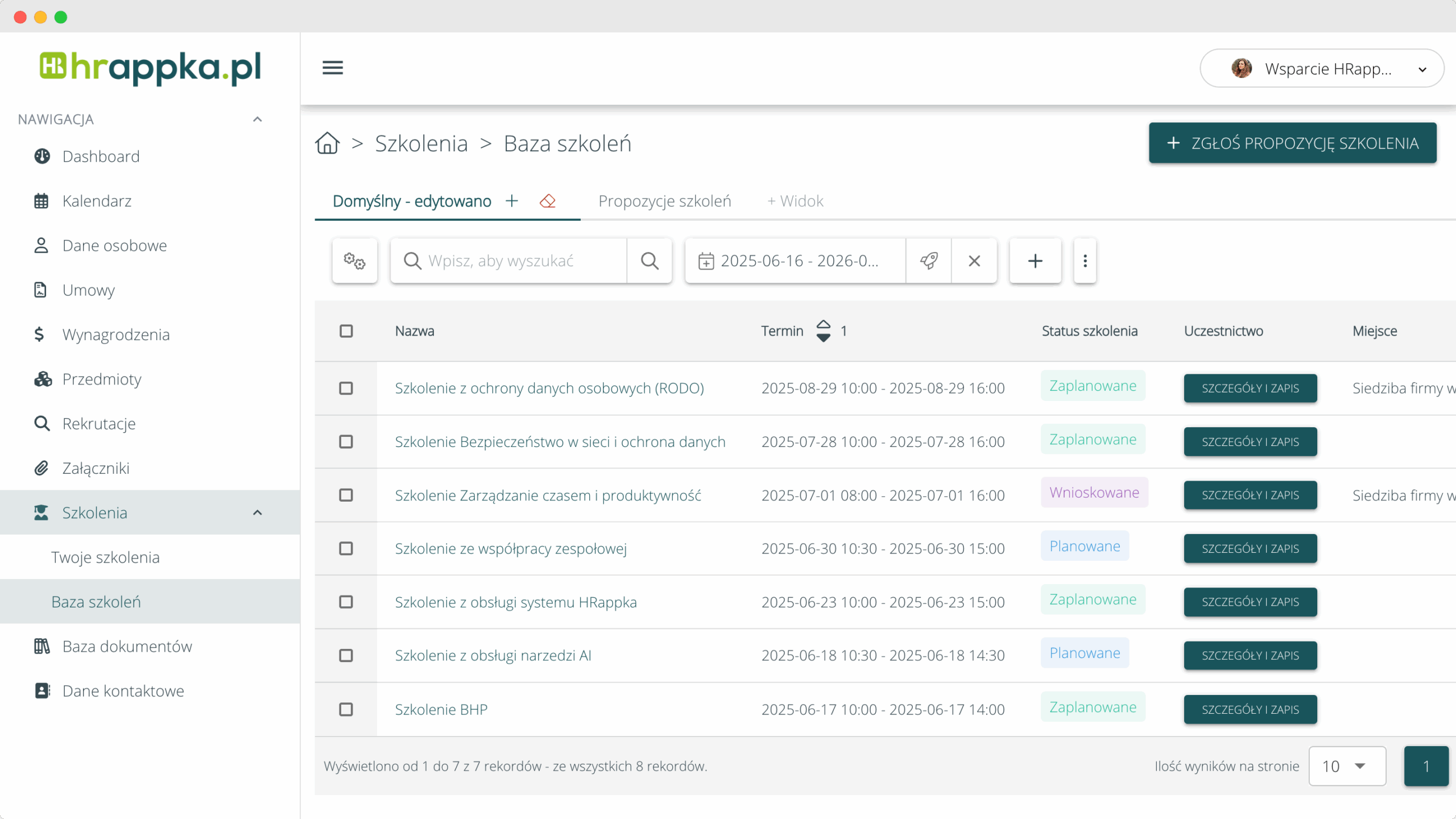Open the three-dot more options menu

pos(1085,260)
